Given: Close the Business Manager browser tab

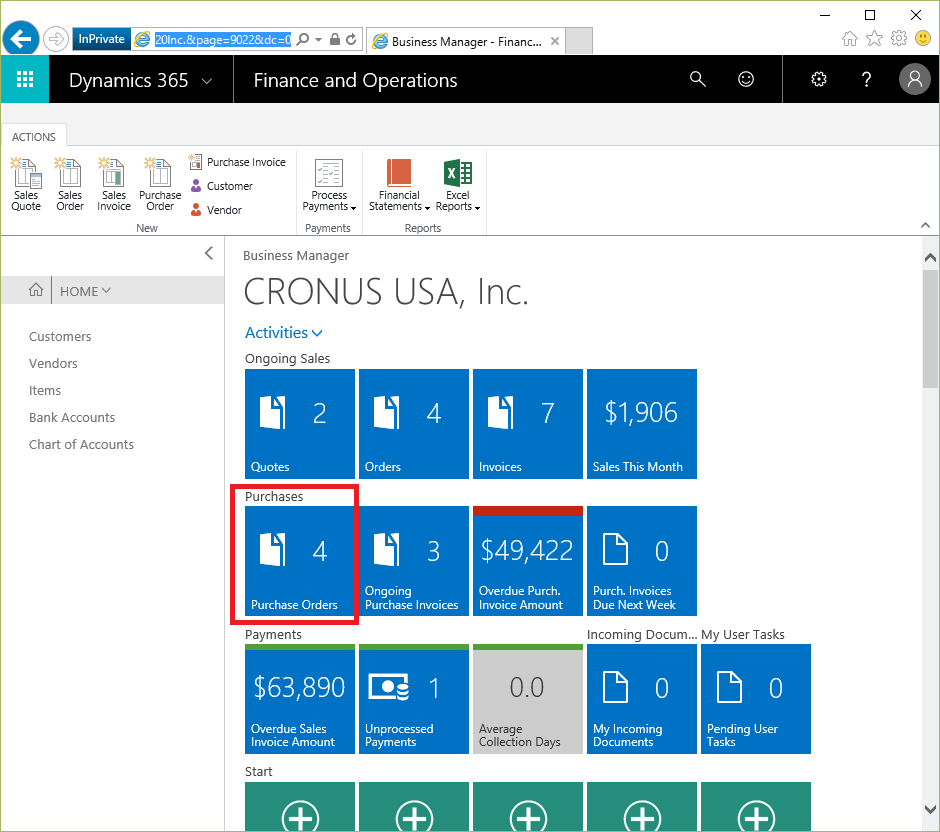Looking at the screenshot, I should [x=555, y=41].
